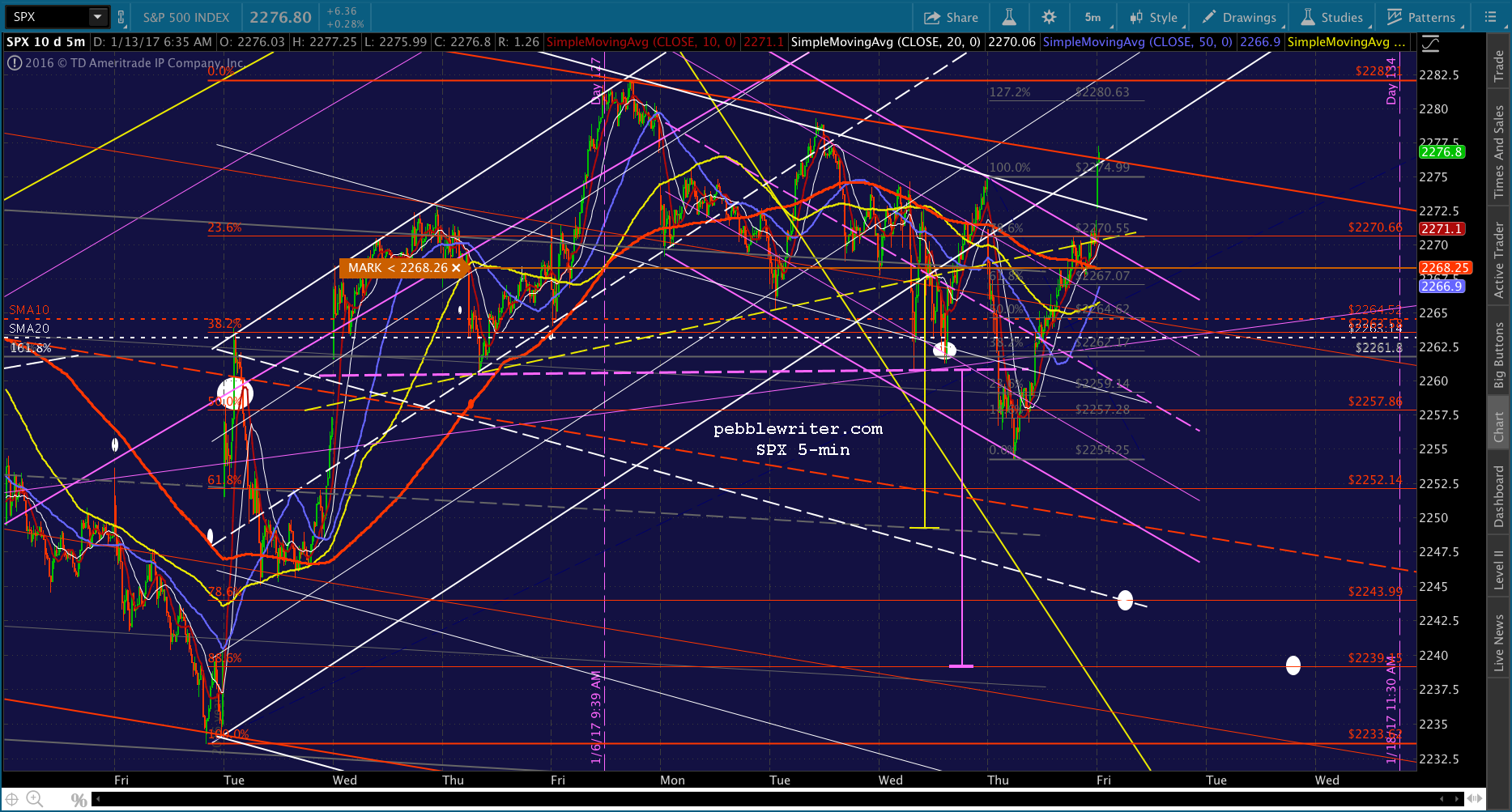This screenshot has width=1512, height=812.
Task: Open the Style dropdown
Action: tap(1155, 17)
